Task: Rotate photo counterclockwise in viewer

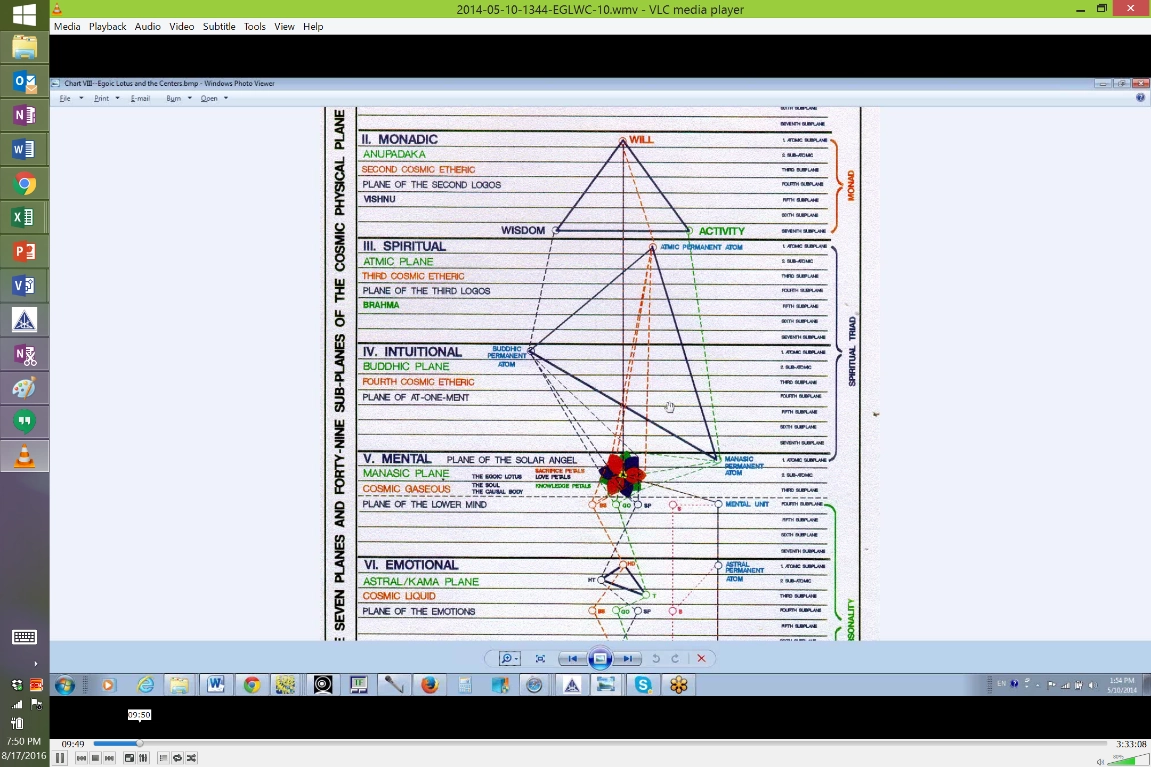Action: (656, 658)
